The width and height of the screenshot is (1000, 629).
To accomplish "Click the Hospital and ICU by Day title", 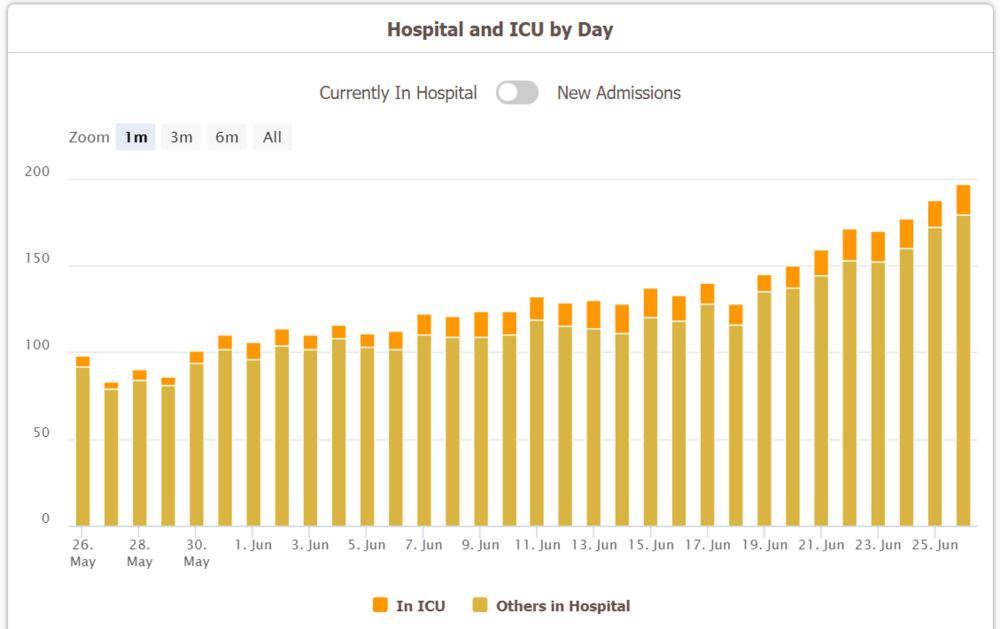I will [x=500, y=30].
